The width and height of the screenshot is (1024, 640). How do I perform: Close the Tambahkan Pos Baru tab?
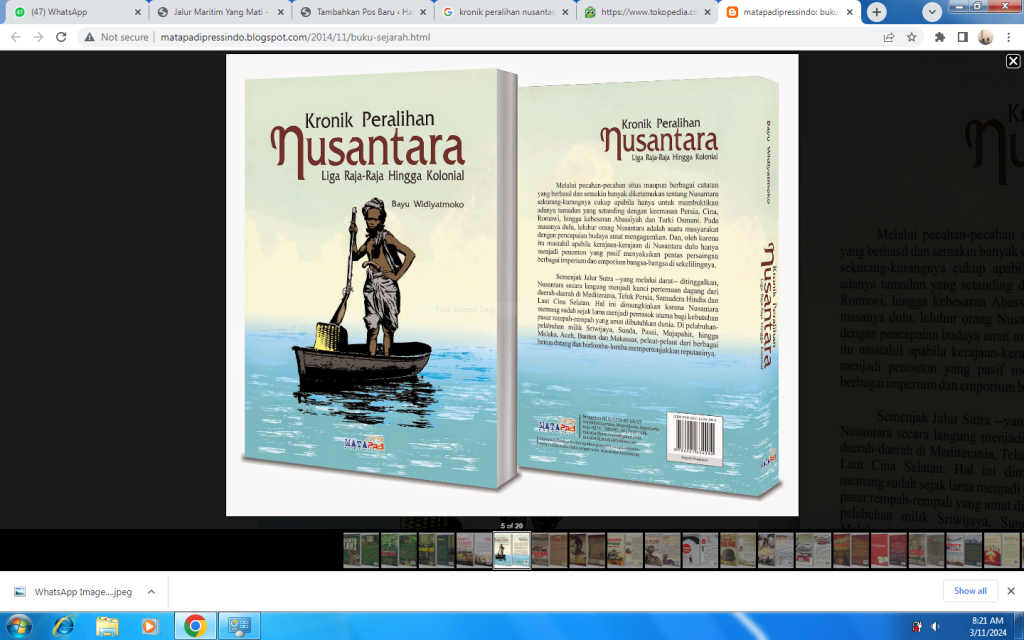coord(423,12)
